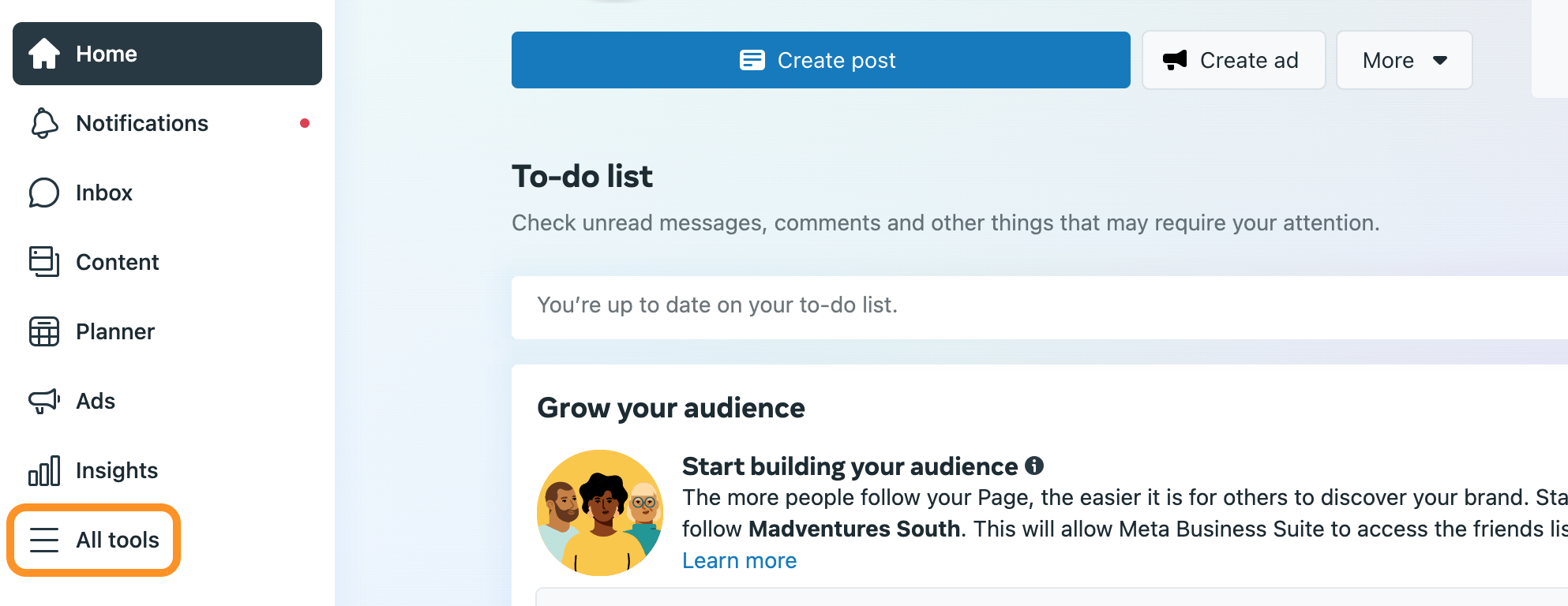This screenshot has width=1568, height=606.
Task: Follow the Learn more link
Action: [x=739, y=560]
